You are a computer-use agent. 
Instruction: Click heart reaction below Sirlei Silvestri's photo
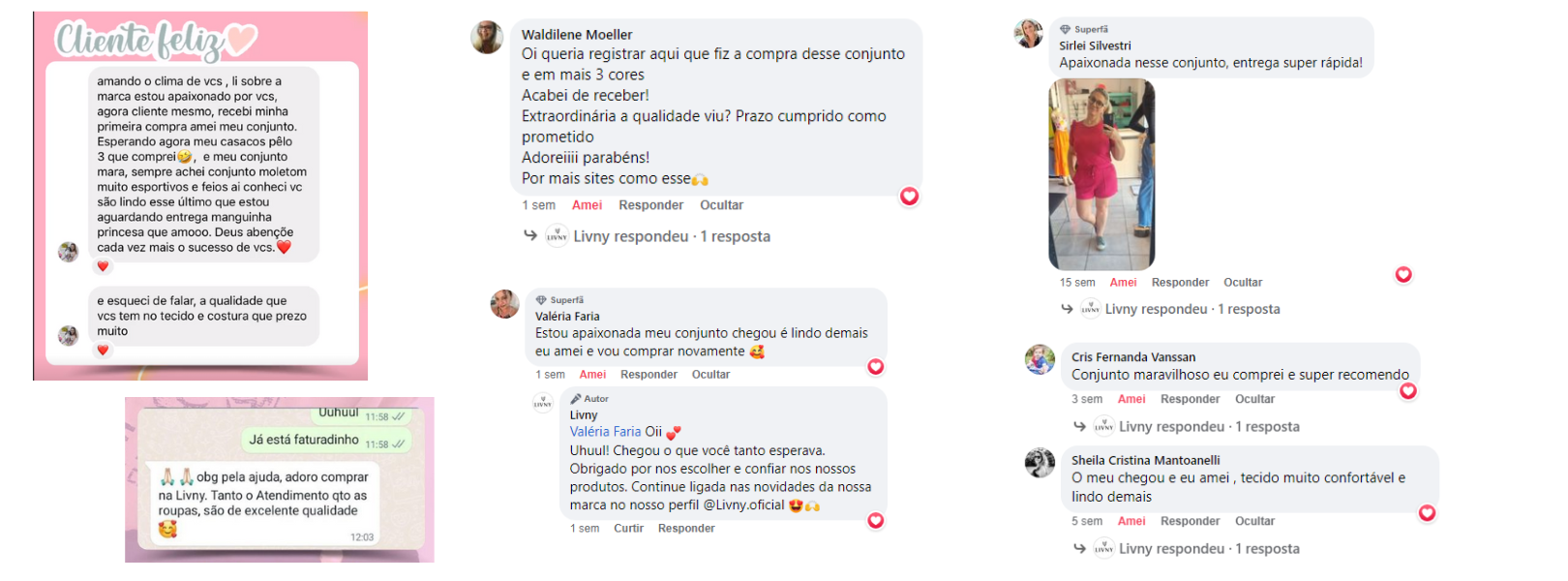click(x=1403, y=275)
